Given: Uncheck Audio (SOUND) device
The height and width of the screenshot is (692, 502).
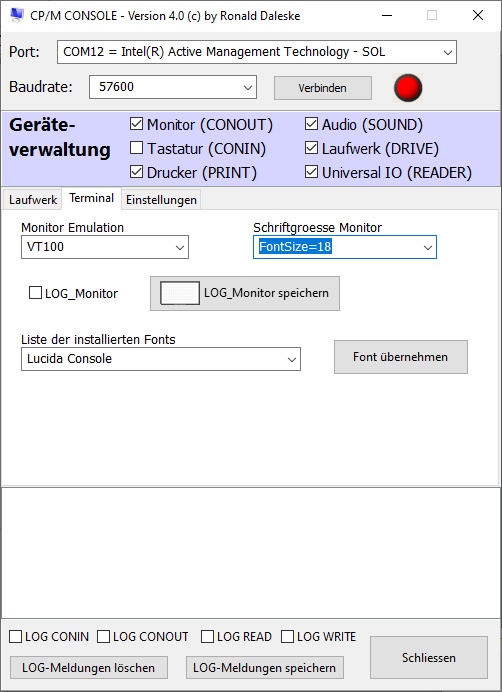Looking at the screenshot, I should pyautogui.click(x=311, y=124).
